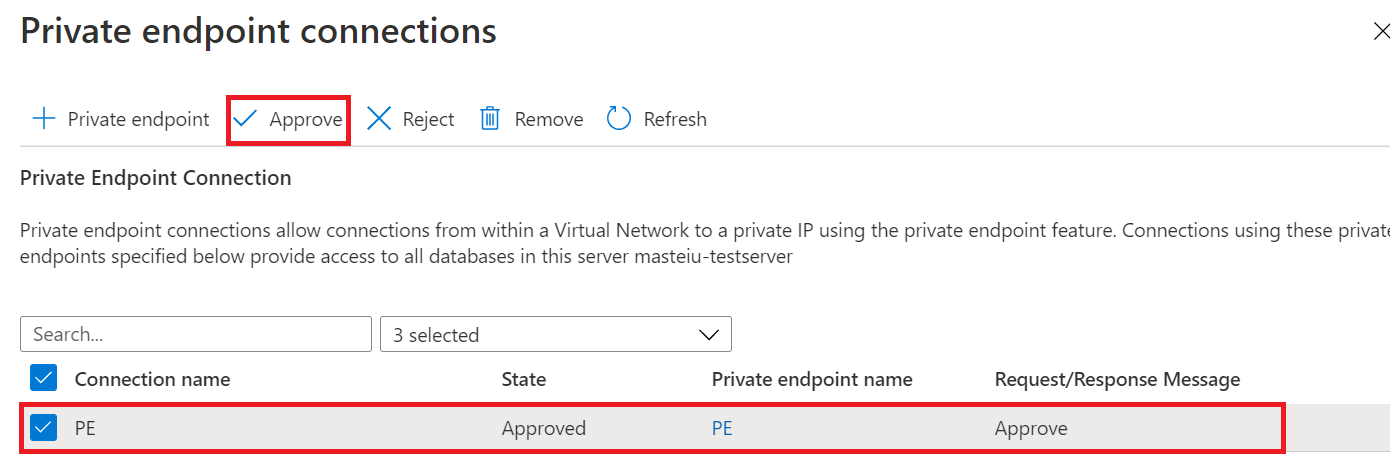This screenshot has width=1390, height=471.
Task: Click the circular Refresh icon
Action: (x=619, y=119)
